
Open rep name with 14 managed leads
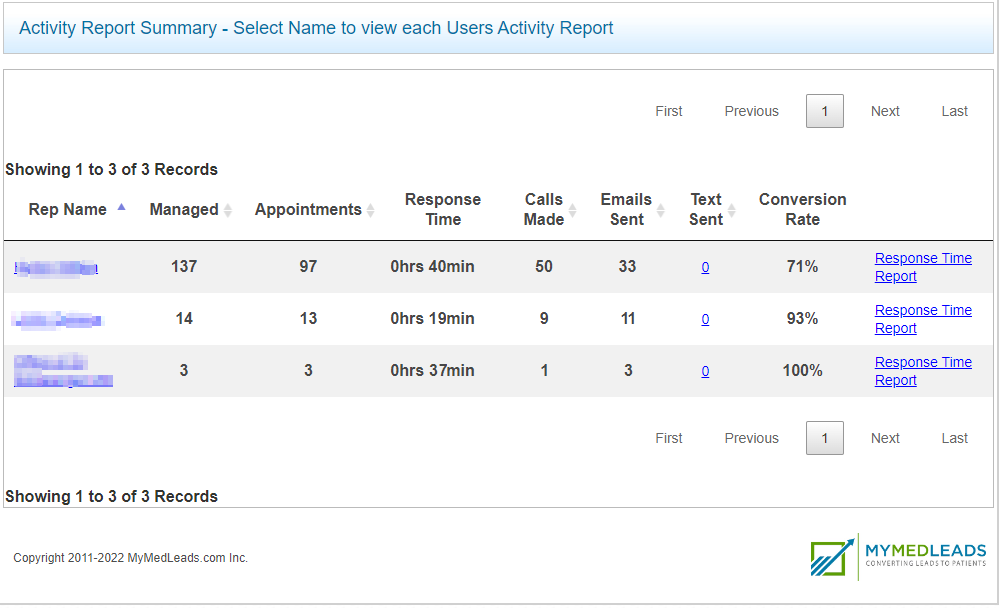[57, 320]
